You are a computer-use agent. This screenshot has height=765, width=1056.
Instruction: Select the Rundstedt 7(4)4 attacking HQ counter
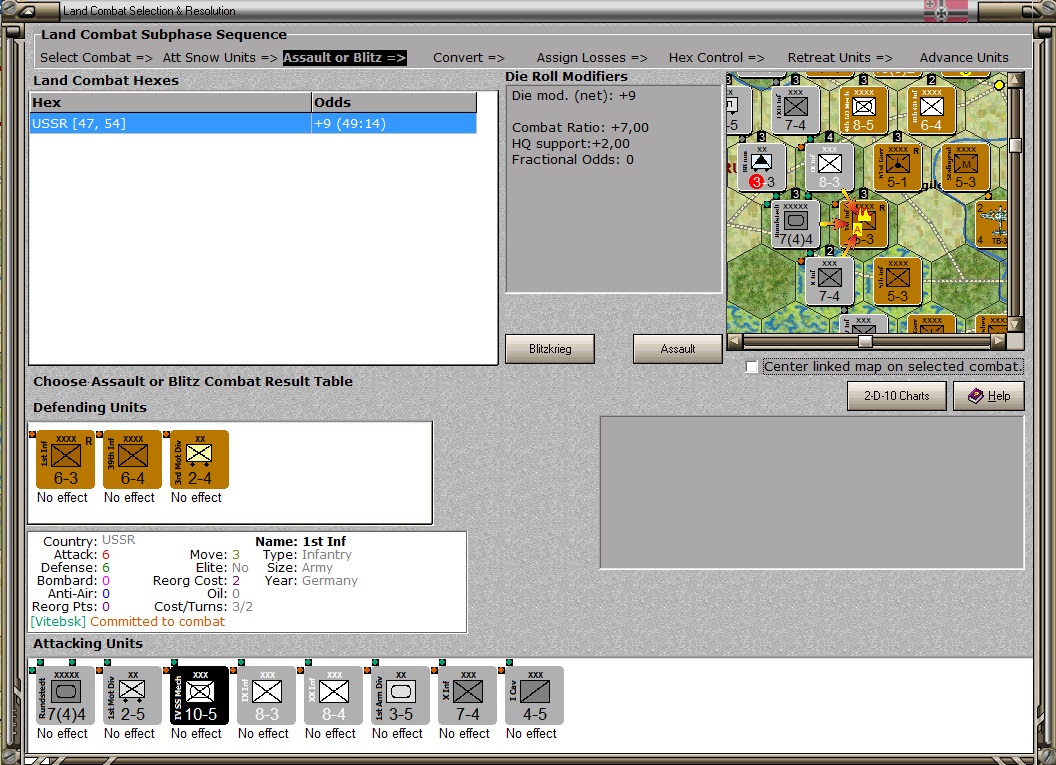(x=65, y=696)
